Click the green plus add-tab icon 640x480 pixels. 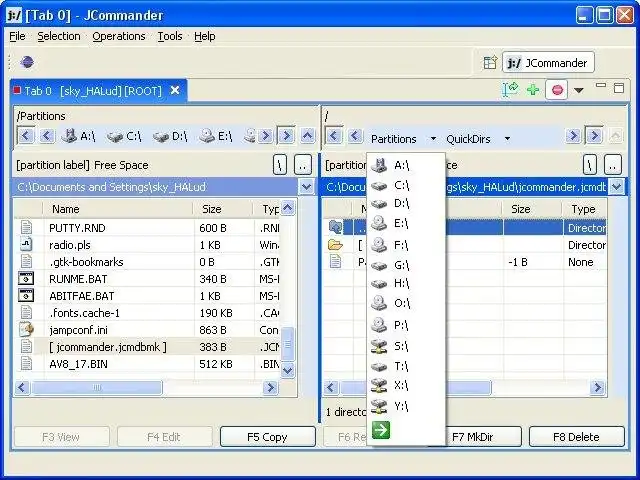[533, 89]
